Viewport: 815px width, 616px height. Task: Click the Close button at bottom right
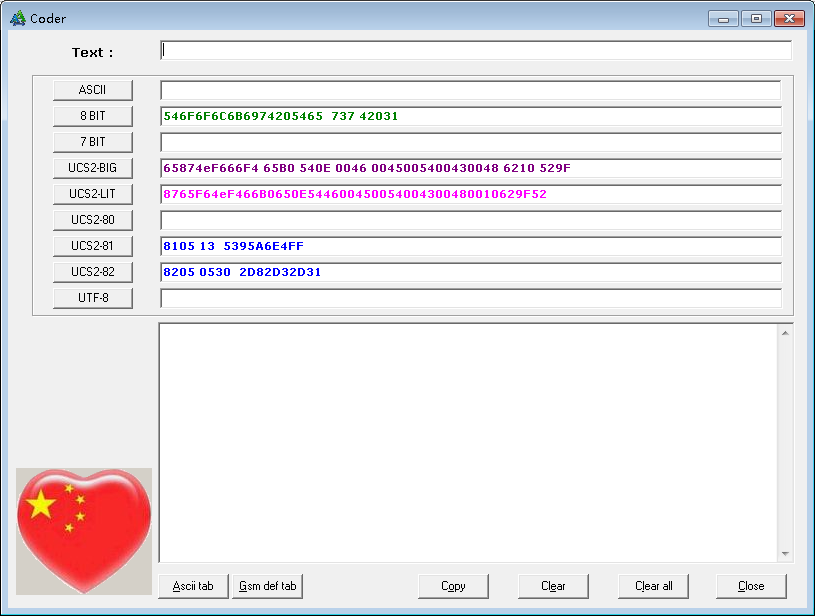click(751, 586)
